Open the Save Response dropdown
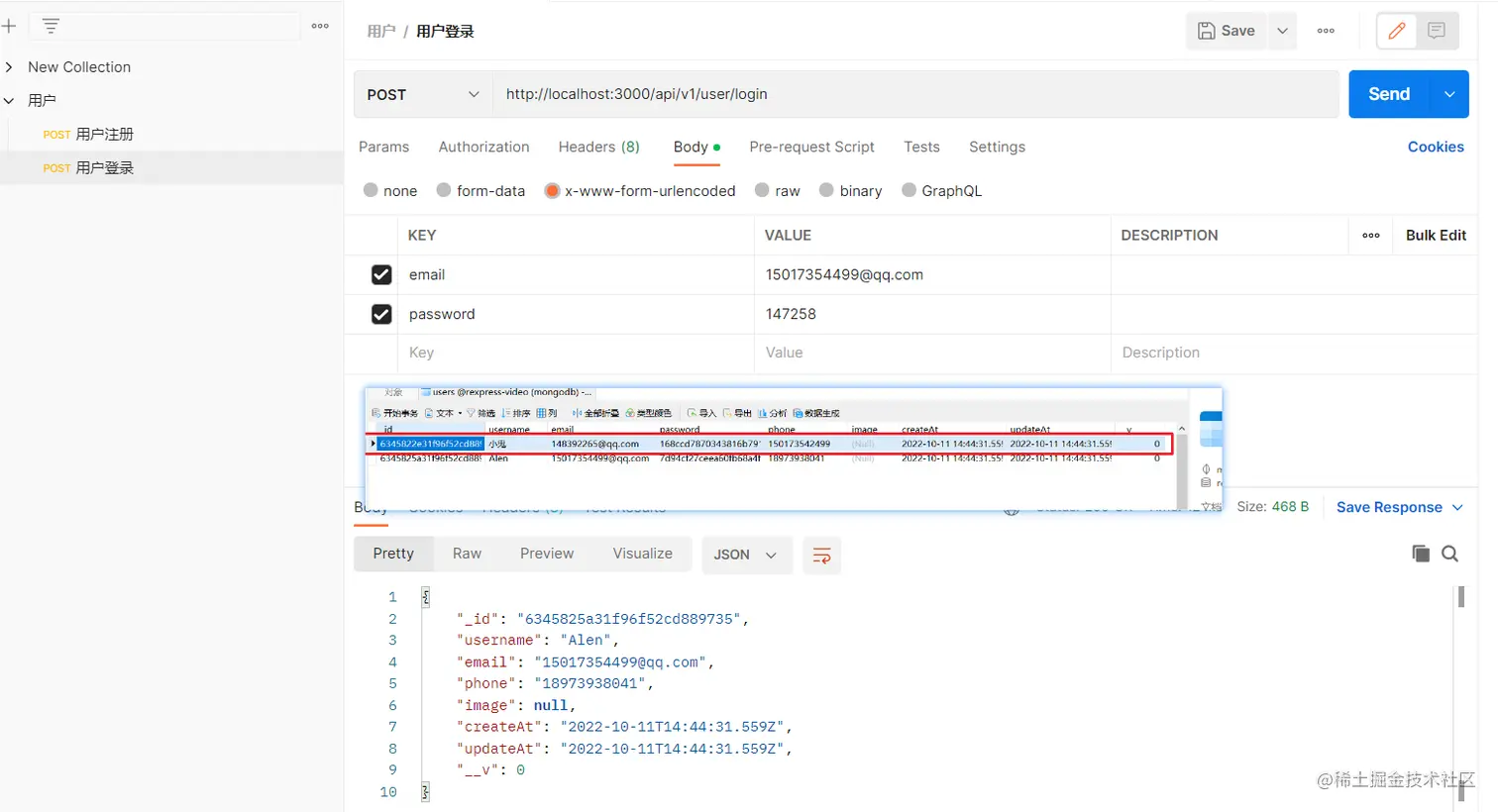The height and width of the screenshot is (812, 1498). point(1399,507)
